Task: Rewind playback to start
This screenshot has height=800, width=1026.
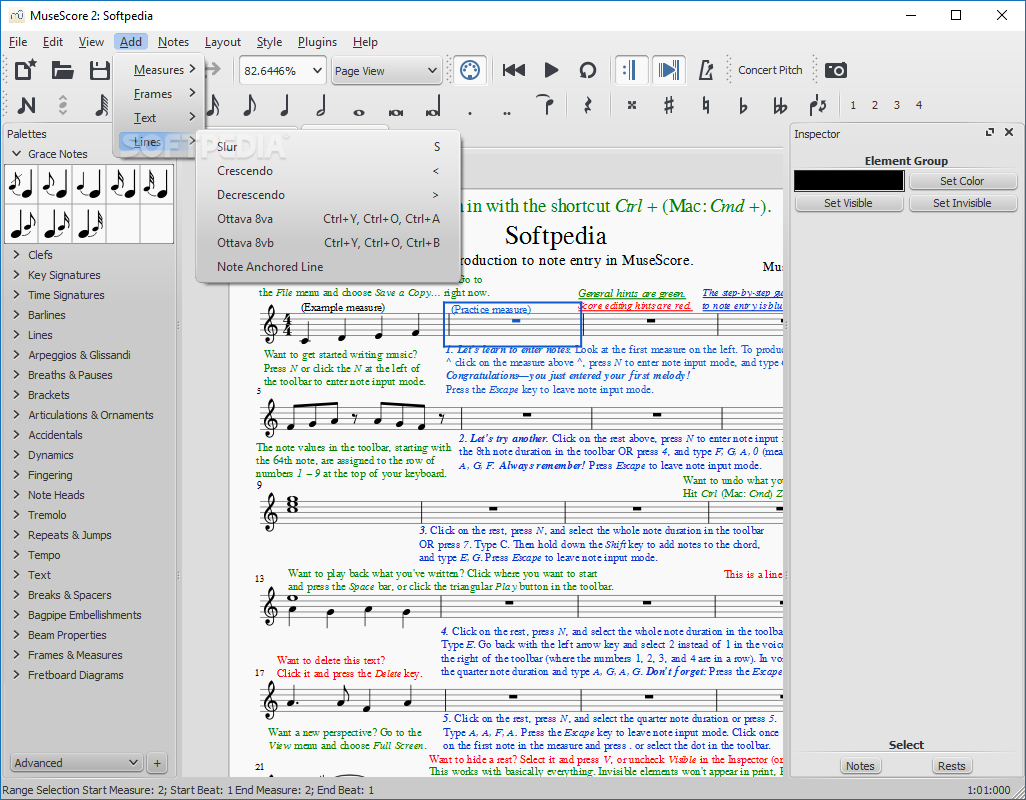Action: [514, 70]
